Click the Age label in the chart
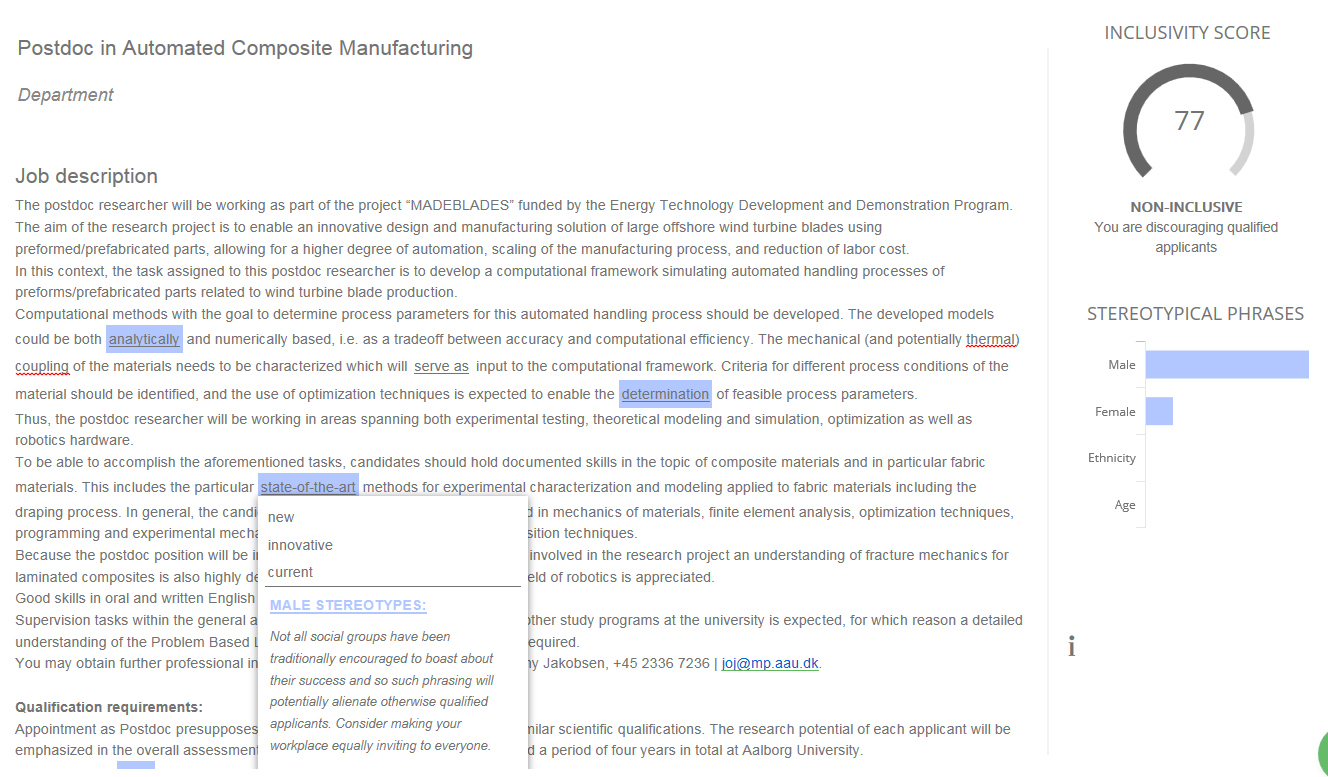Viewport: 1328px width, 777px height. [x=1125, y=505]
